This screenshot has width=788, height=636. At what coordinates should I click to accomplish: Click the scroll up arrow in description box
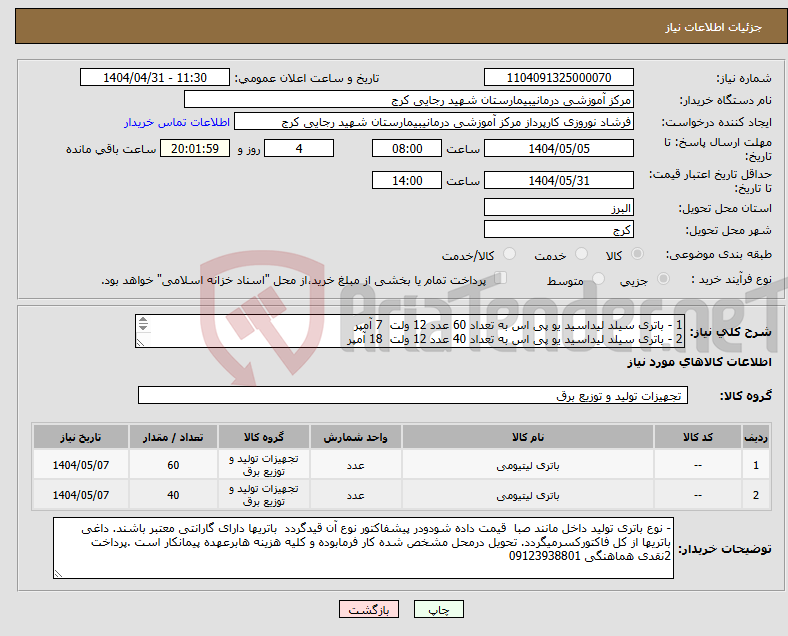click(x=142, y=321)
